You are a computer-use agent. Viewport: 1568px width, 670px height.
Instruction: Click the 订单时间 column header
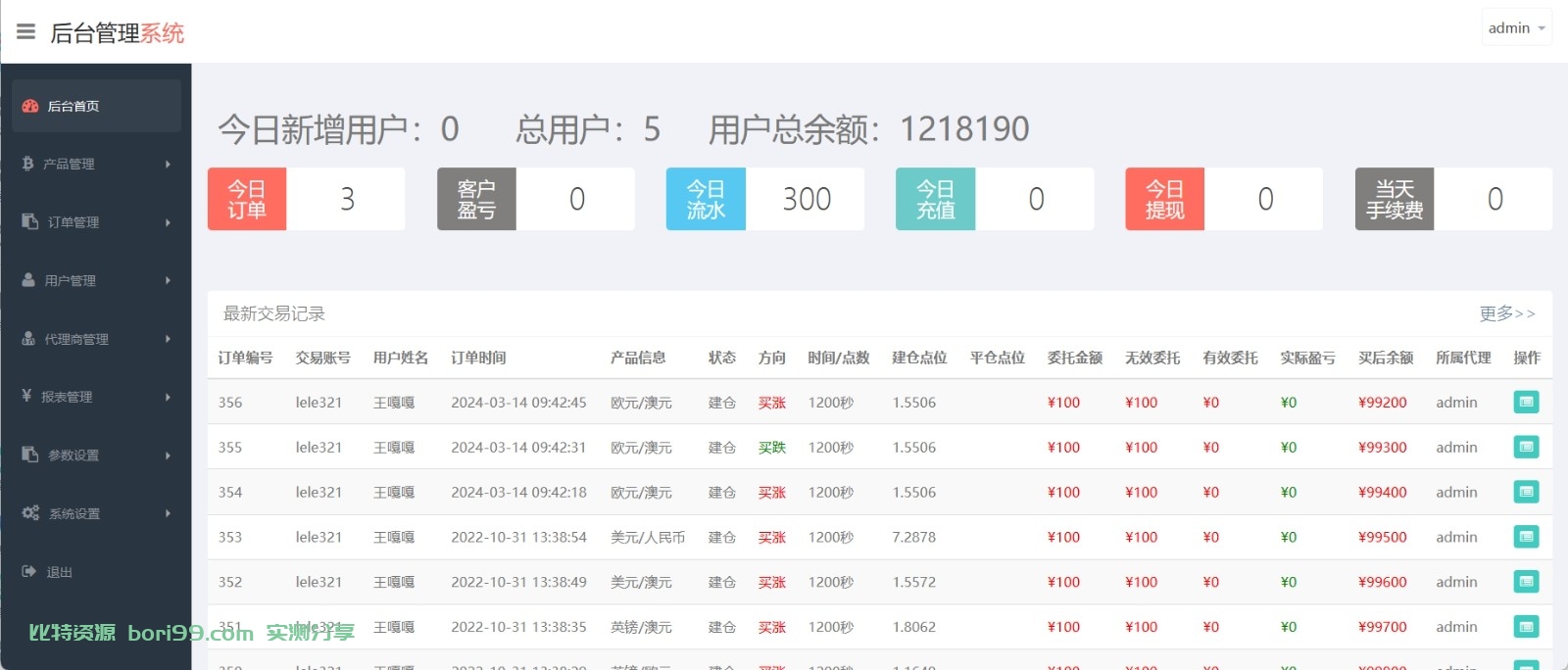point(478,358)
